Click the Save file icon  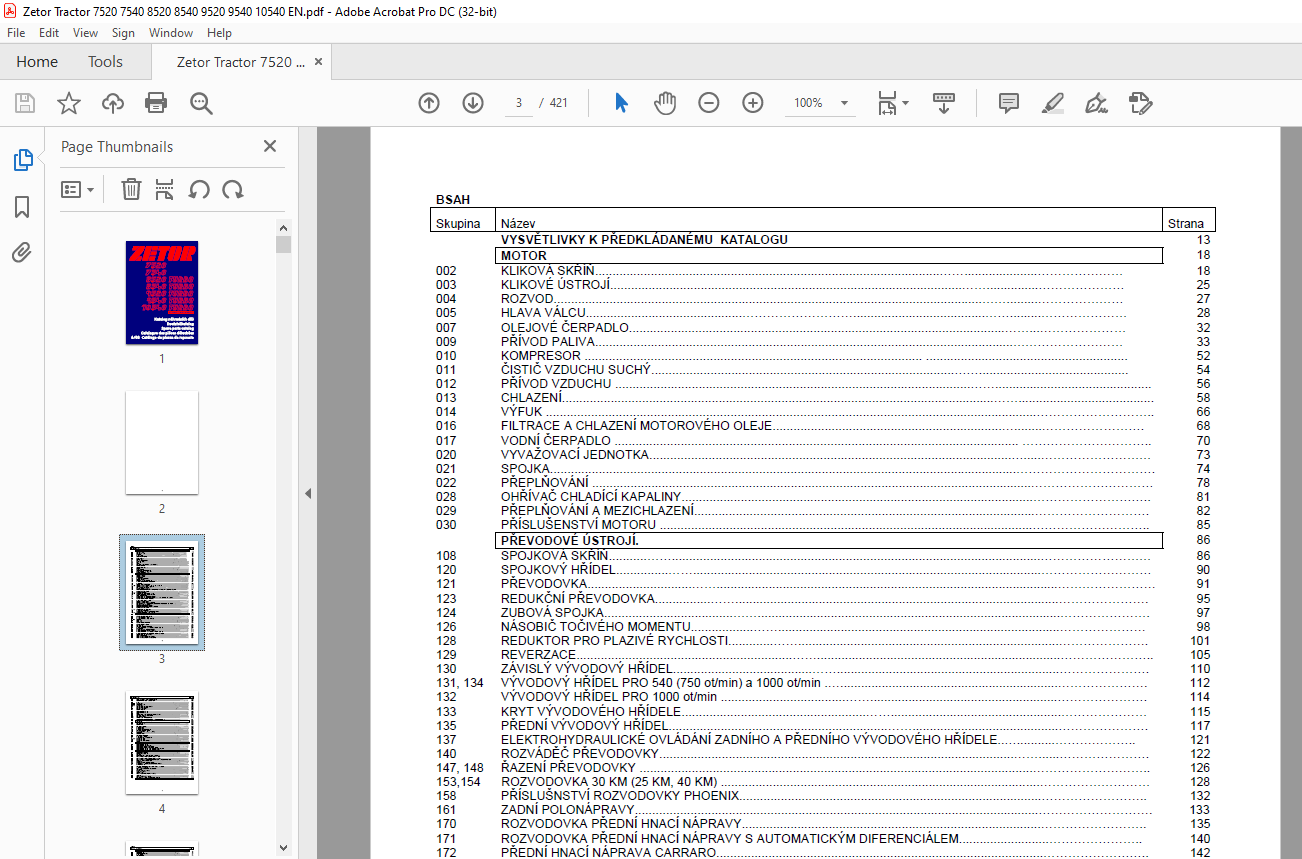pos(25,103)
